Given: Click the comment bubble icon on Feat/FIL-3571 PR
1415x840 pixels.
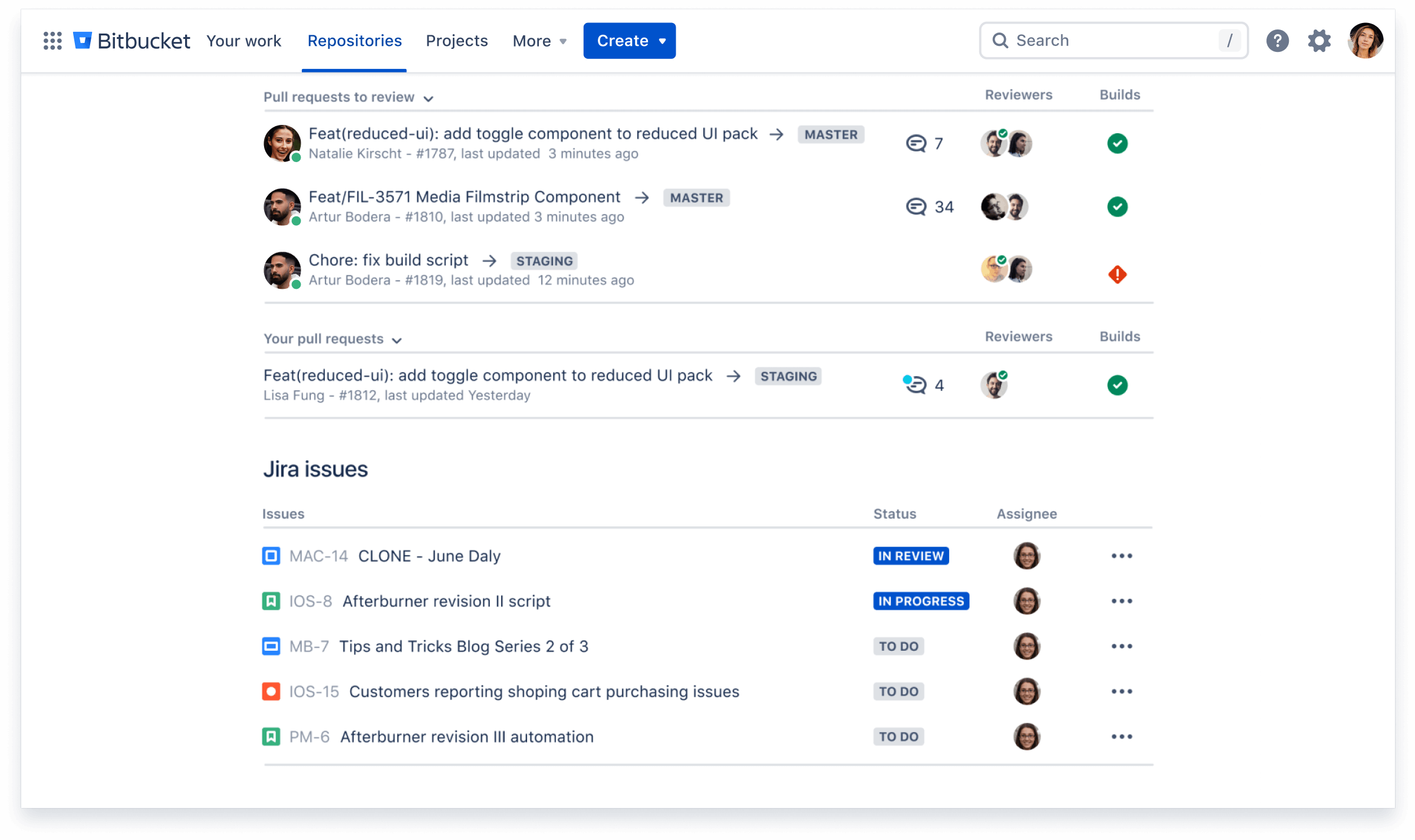Looking at the screenshot, I should pos(915,206).
